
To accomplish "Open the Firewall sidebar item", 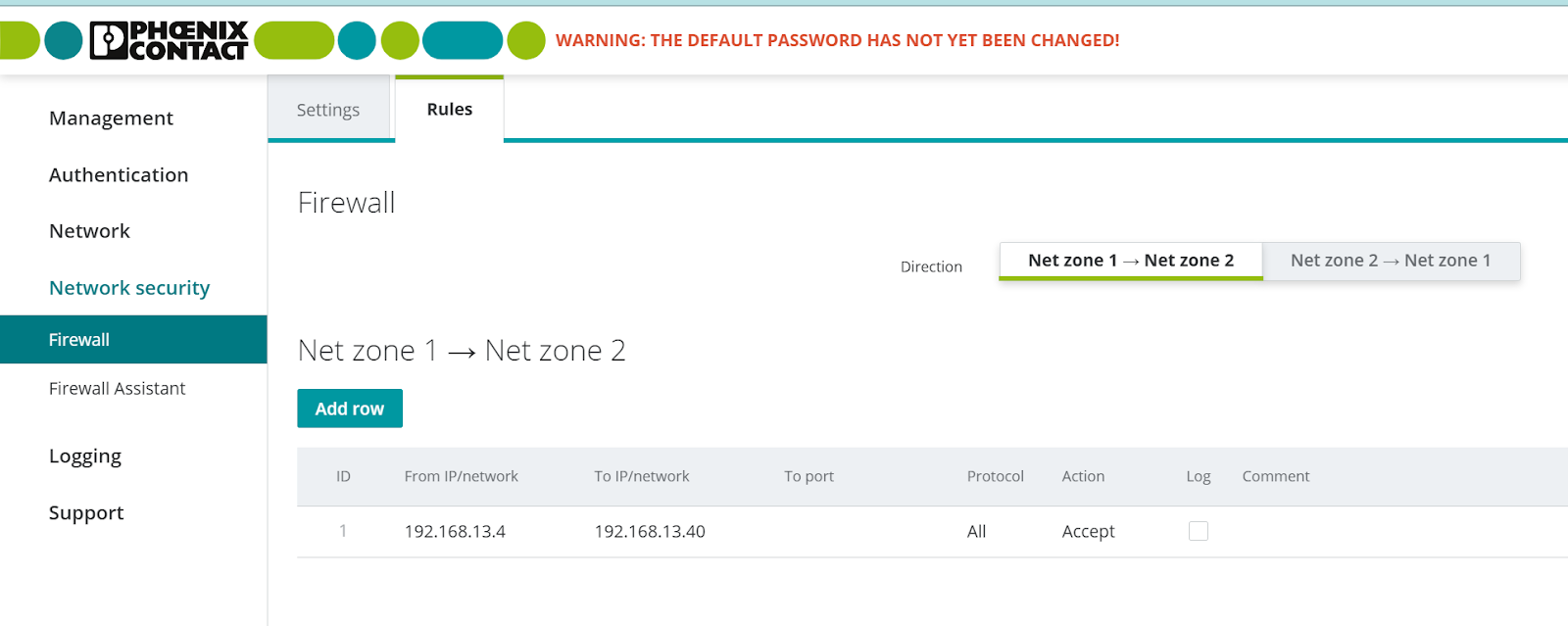I will point(133,339).
